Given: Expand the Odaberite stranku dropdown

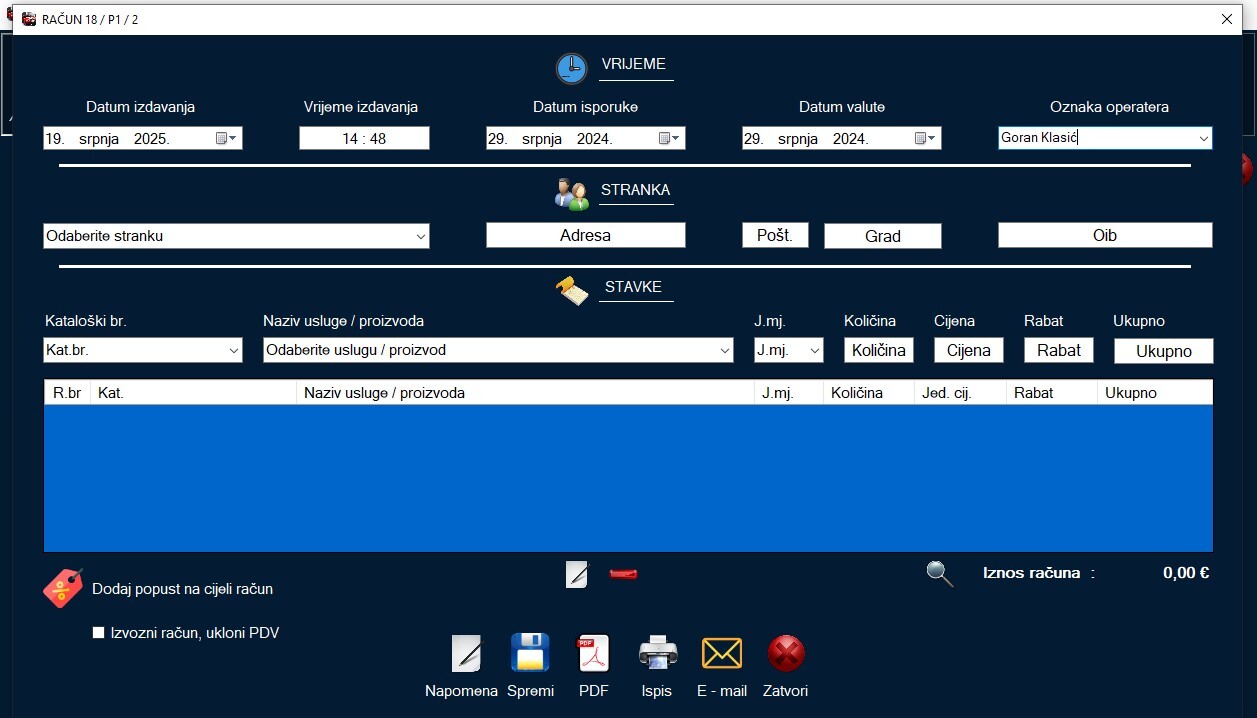Looking at the screenshot, I should click(420, 237).
